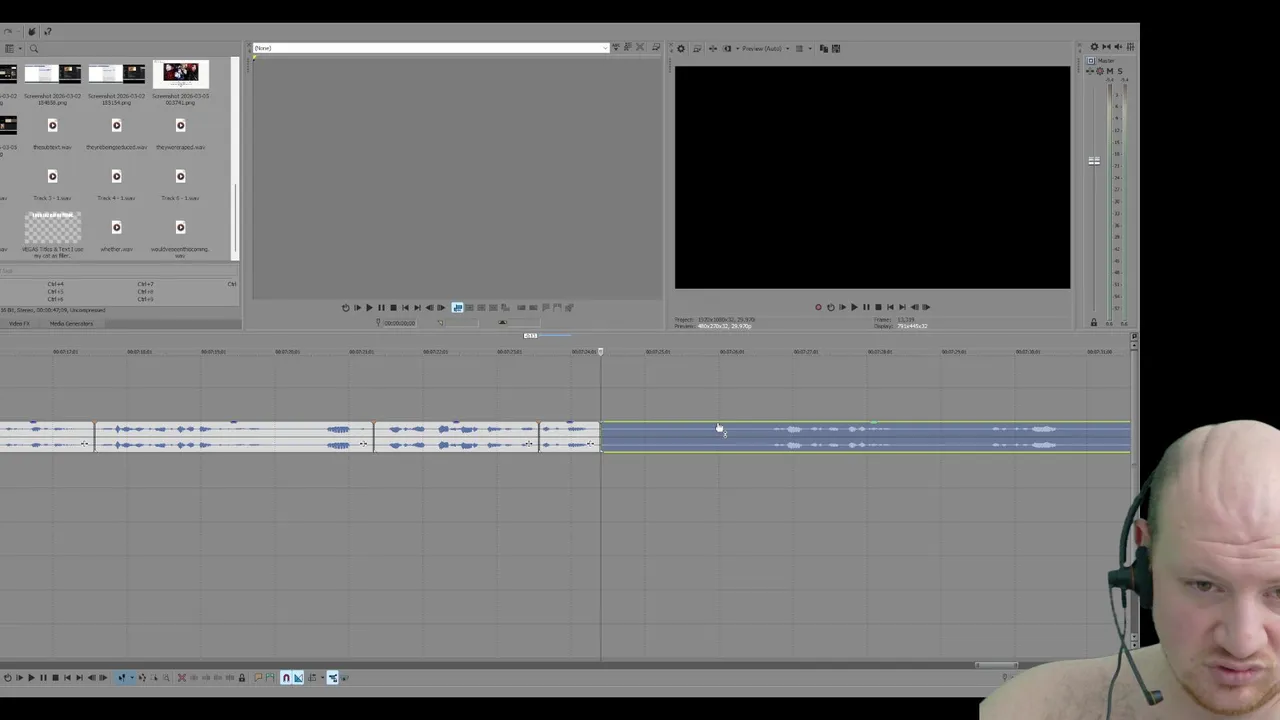
Task: Click Master automation settings gear icon
Action: 1100,71
